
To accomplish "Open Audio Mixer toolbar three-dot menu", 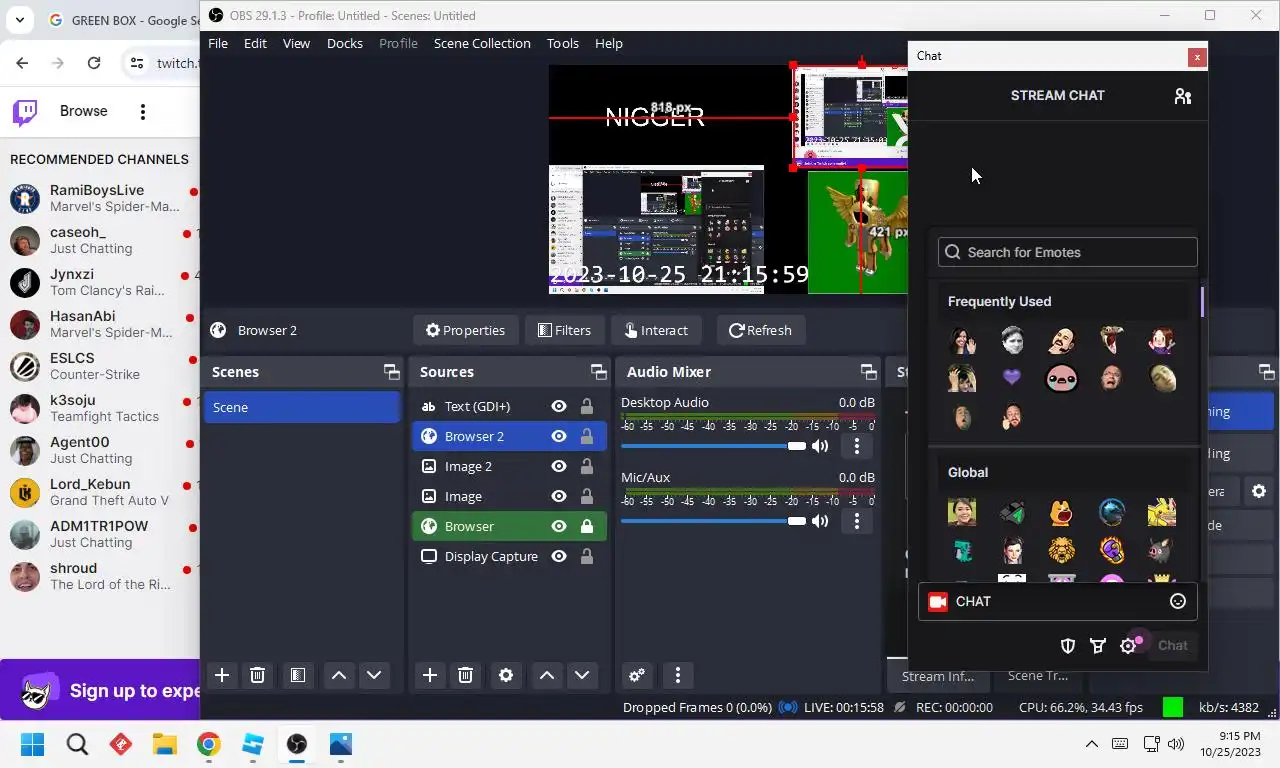I will point(678,675).
